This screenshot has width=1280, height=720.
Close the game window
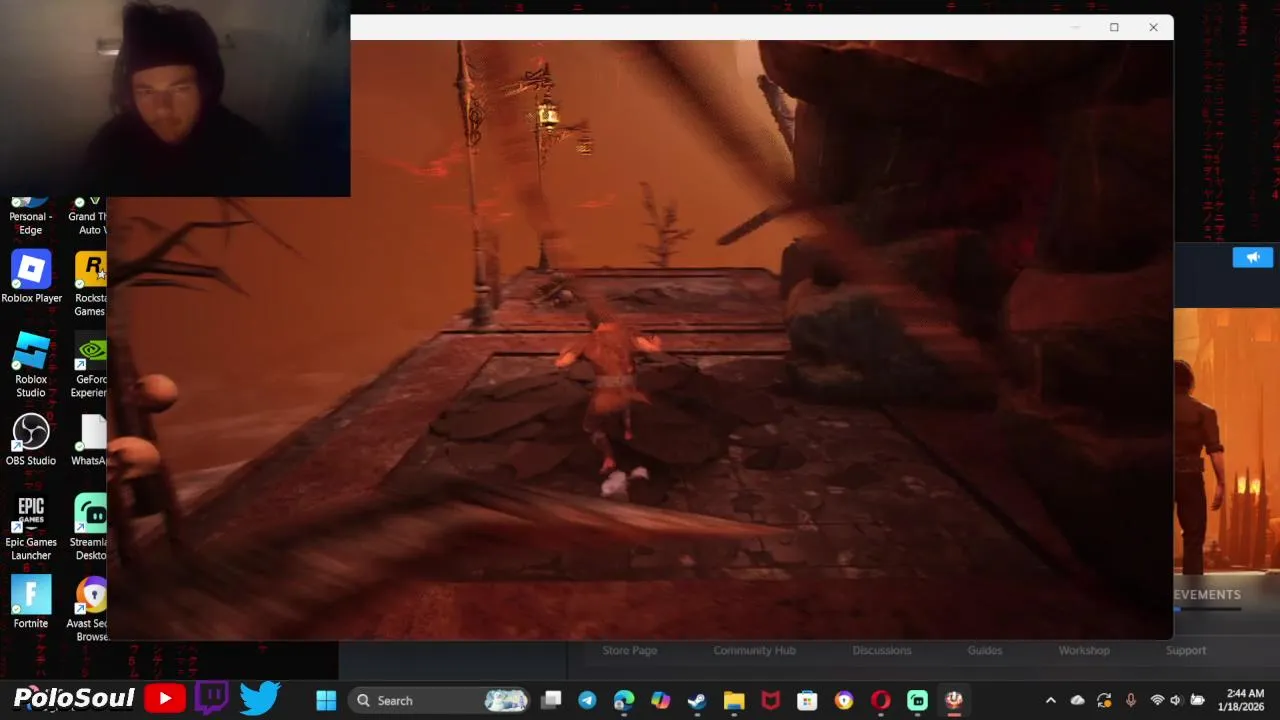coord(1153,27)
